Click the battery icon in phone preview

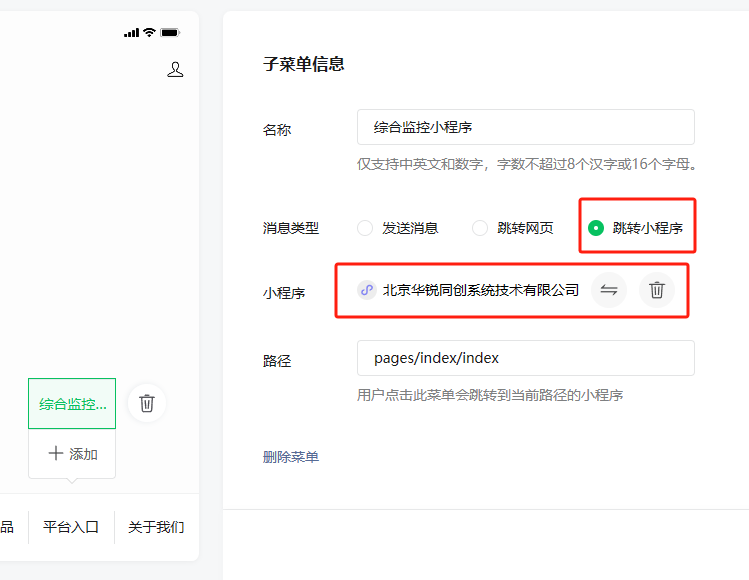(x=170, y=32)
